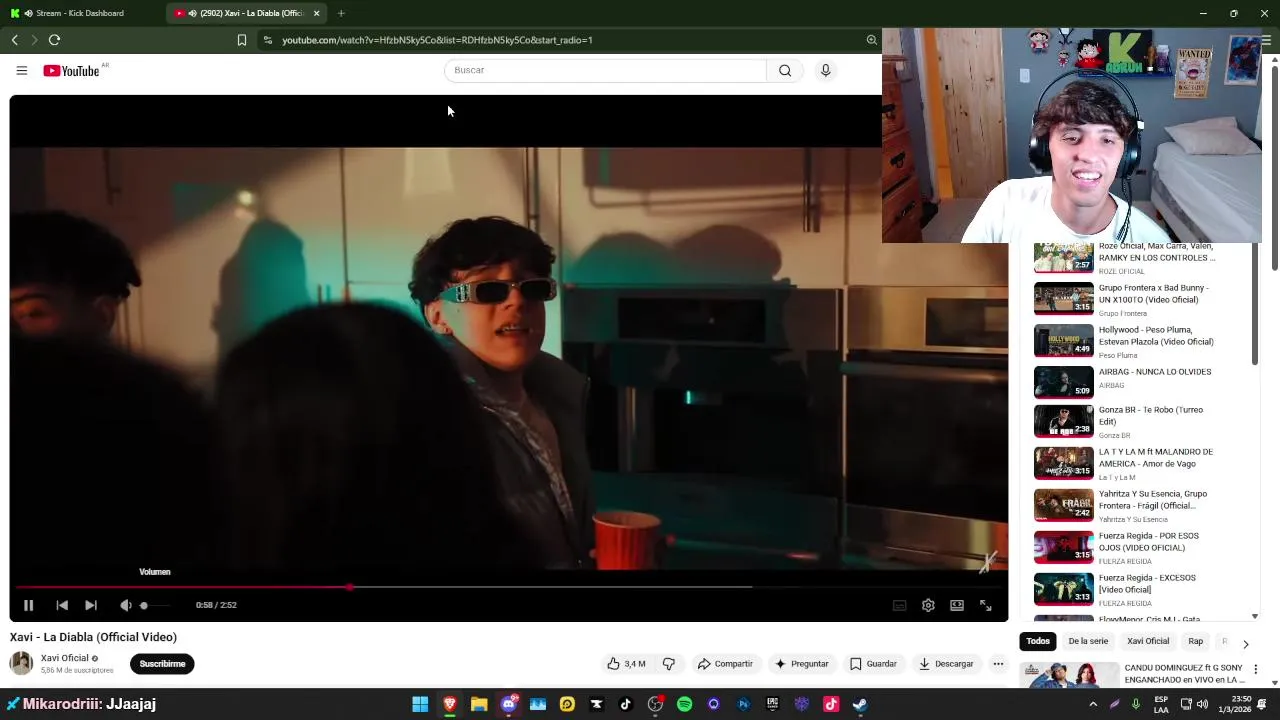Viewport: 1280px width, 720px height.
Task: Open the Windows Start menu
Action: coord(420,704)
